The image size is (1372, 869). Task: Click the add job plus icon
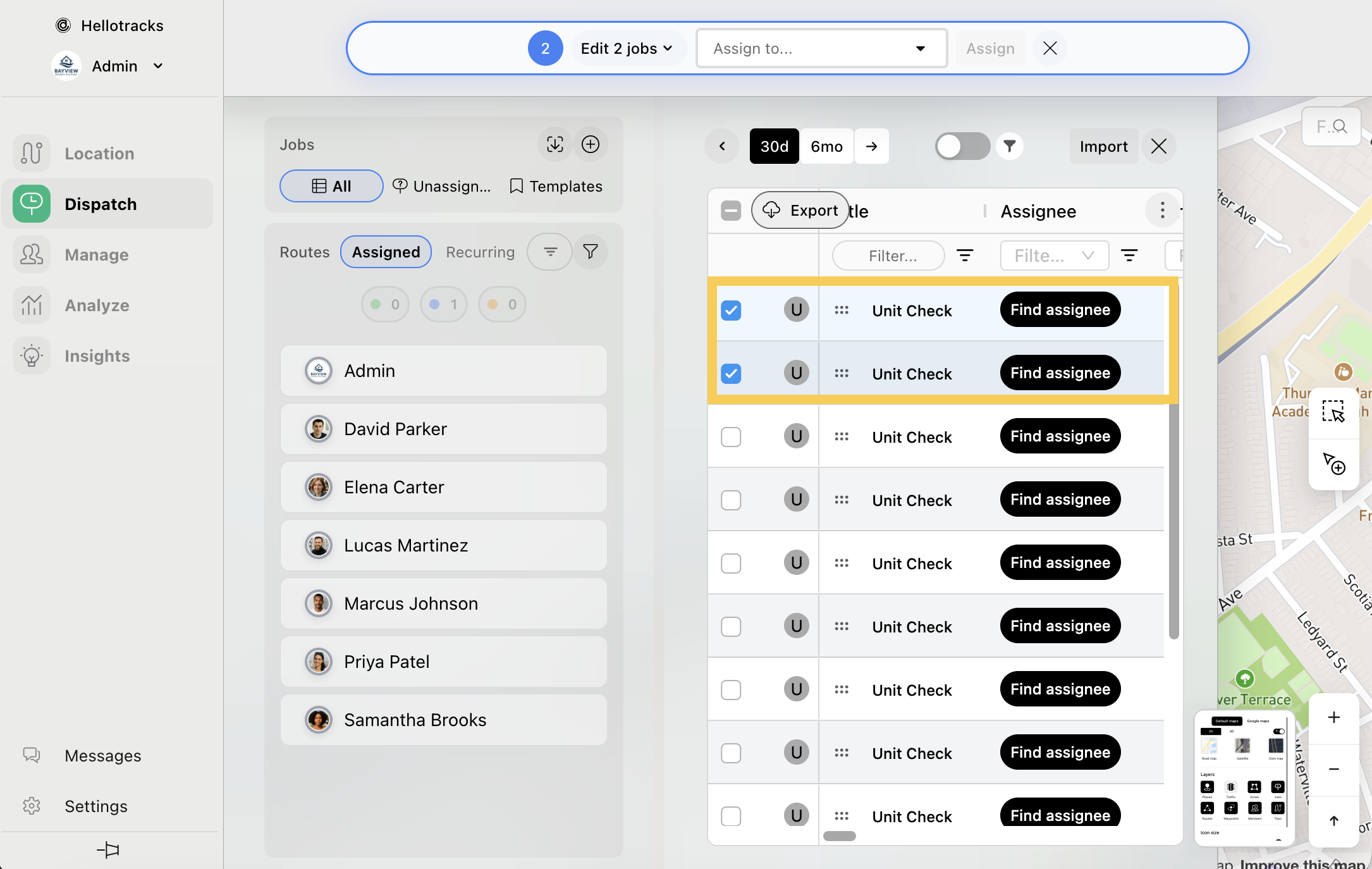point(590,144)
